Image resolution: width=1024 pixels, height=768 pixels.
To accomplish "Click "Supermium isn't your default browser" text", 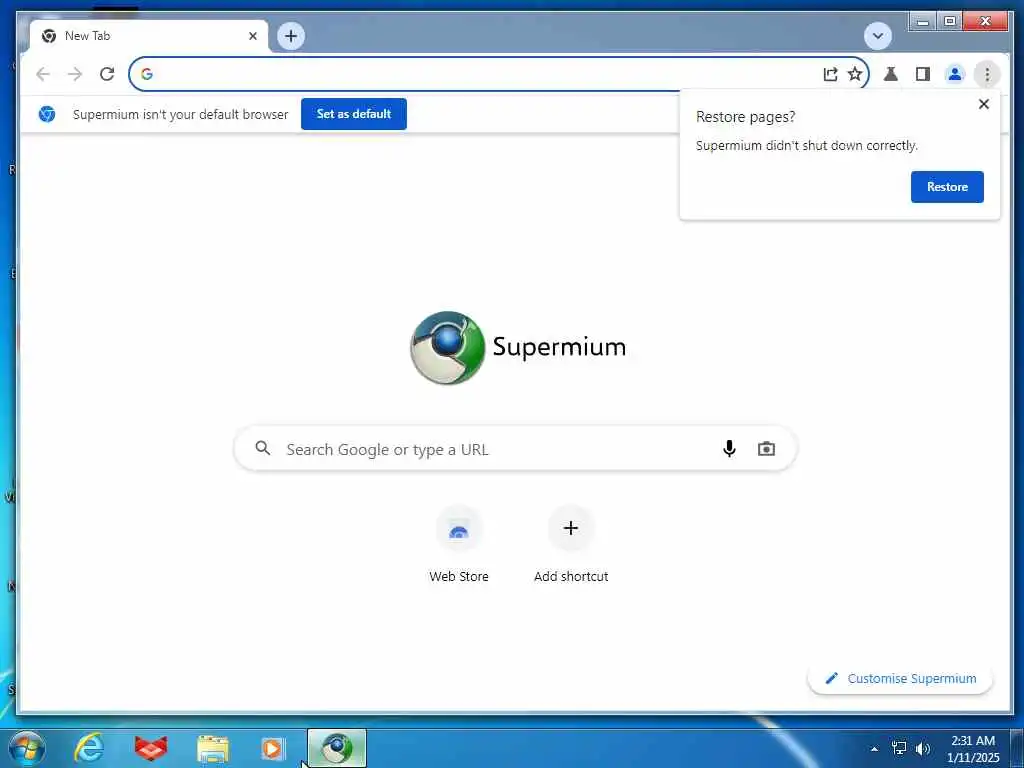I will tap(180, 114).
